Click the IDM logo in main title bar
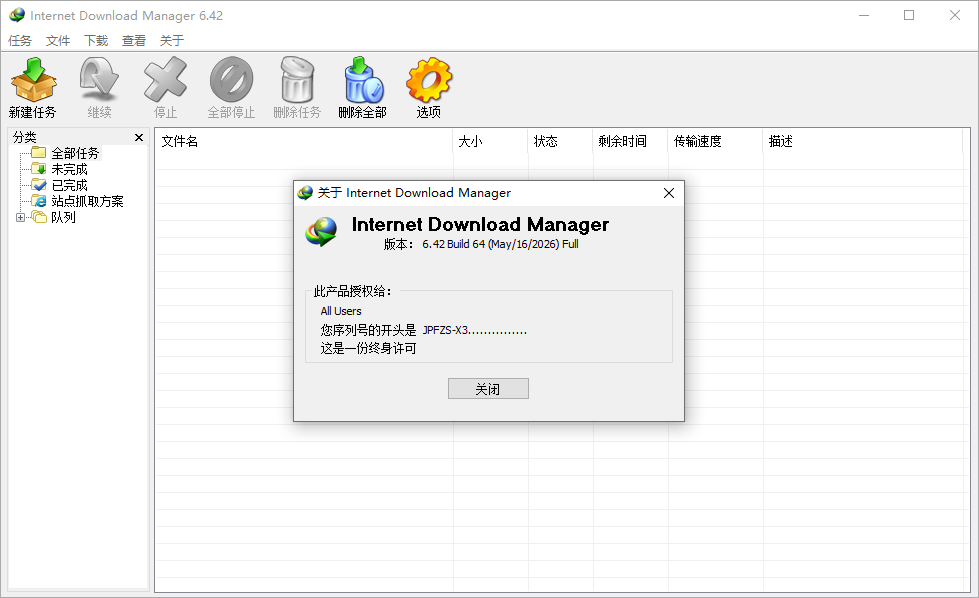 coord(17,15)
